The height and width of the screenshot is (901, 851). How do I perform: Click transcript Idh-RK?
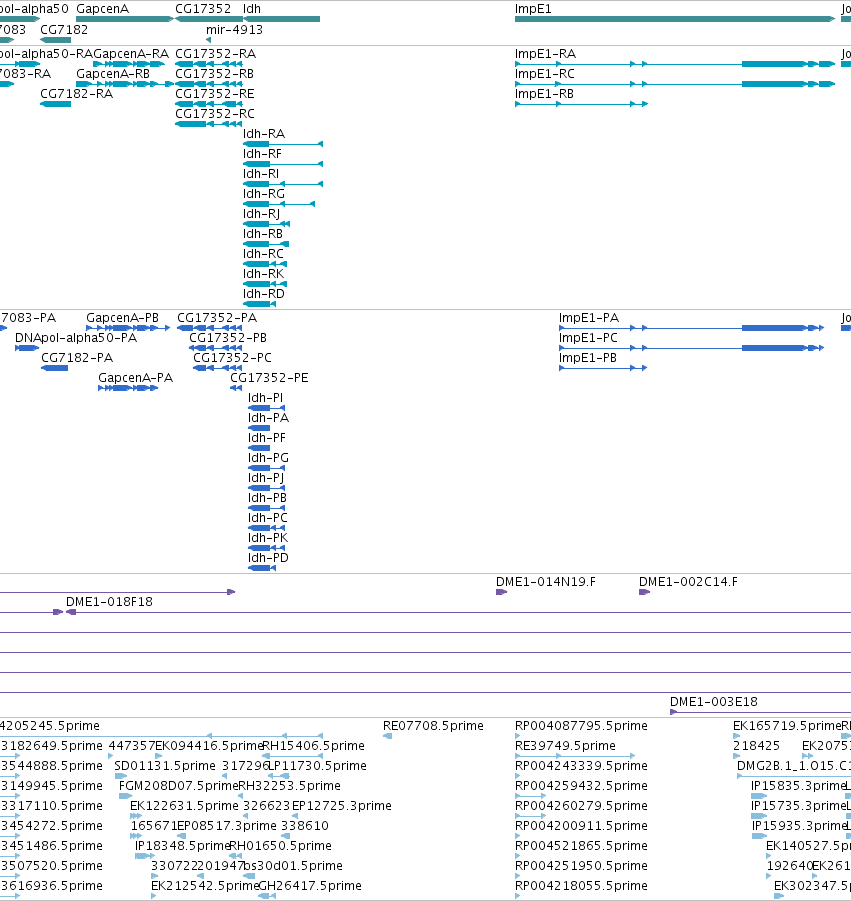click(x=263, y=274)
